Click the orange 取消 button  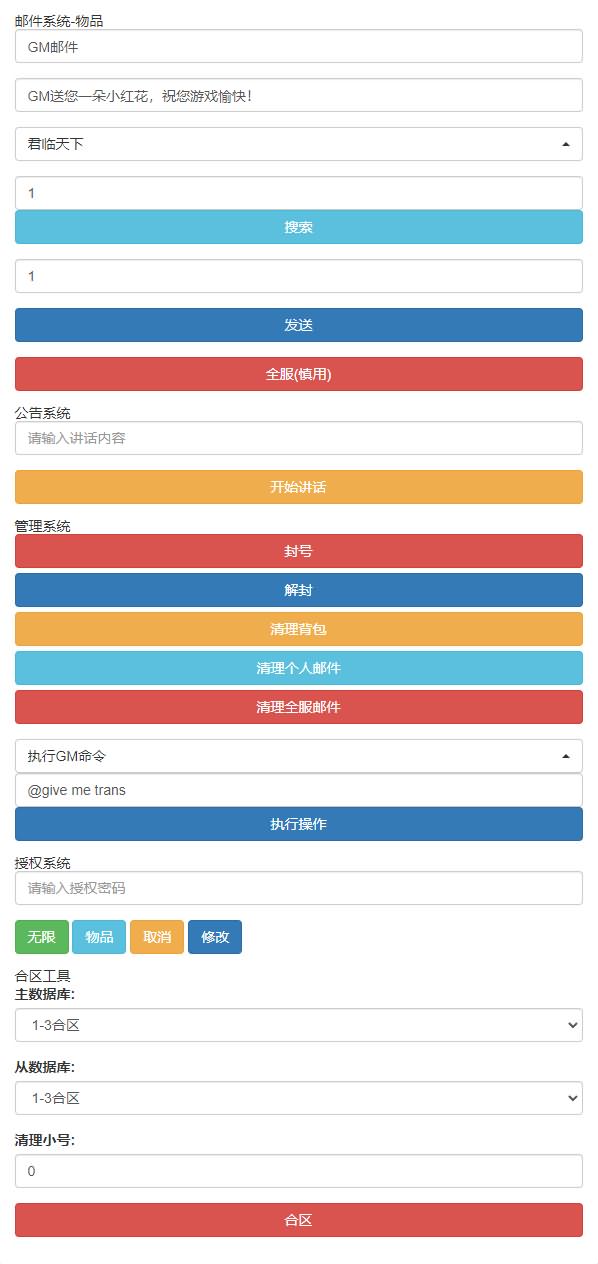pos(157,937)
